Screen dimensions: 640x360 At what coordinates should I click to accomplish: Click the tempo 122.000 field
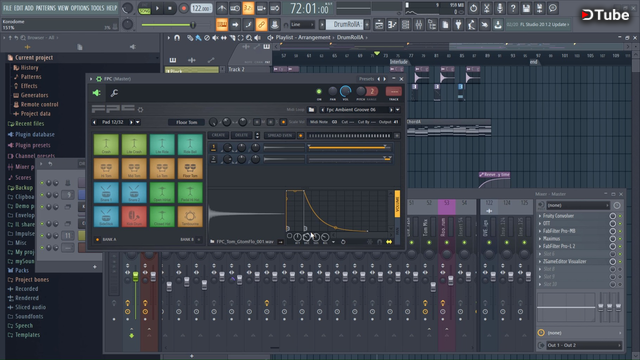tap(202, 8)
